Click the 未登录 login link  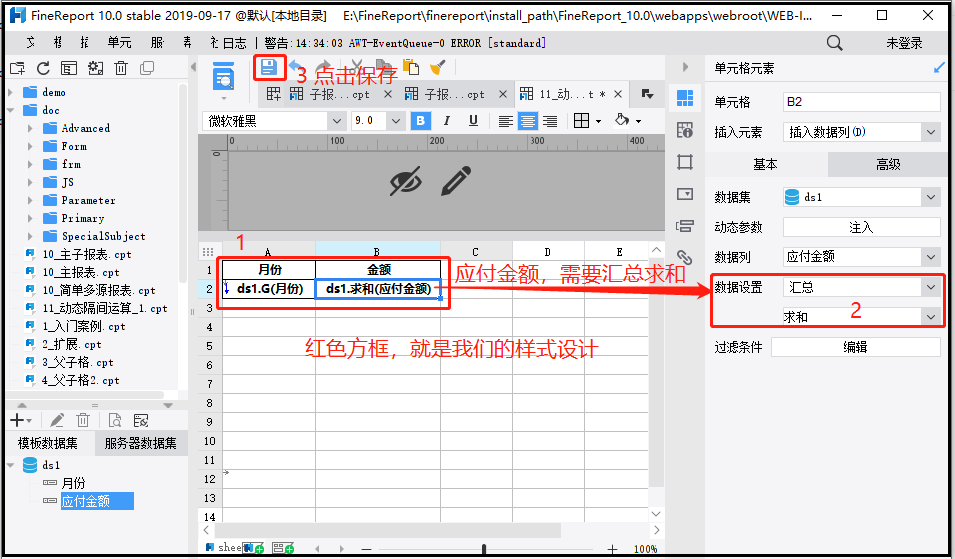point(904,43)
